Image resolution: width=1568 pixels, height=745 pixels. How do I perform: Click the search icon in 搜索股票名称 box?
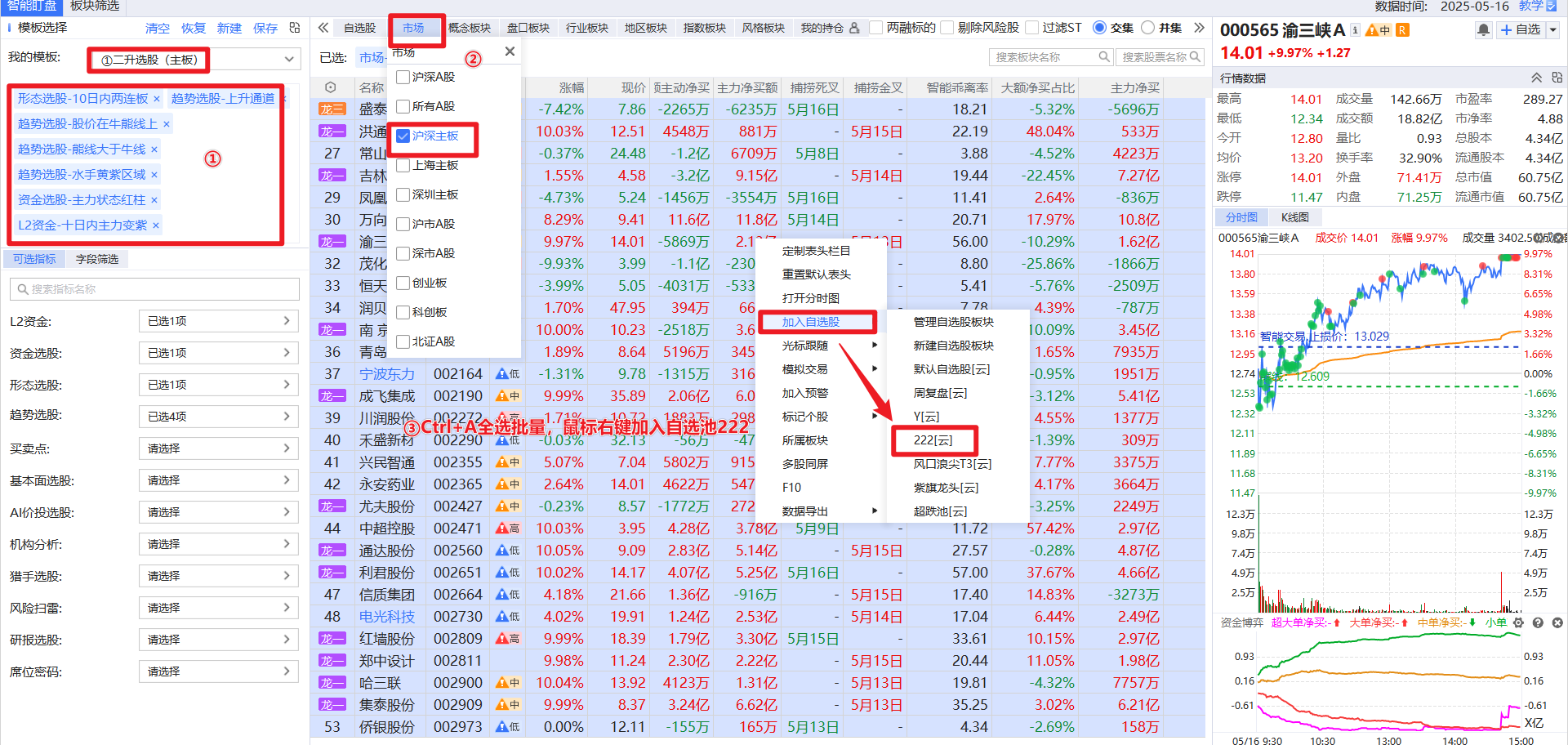tap(1195, 57)
